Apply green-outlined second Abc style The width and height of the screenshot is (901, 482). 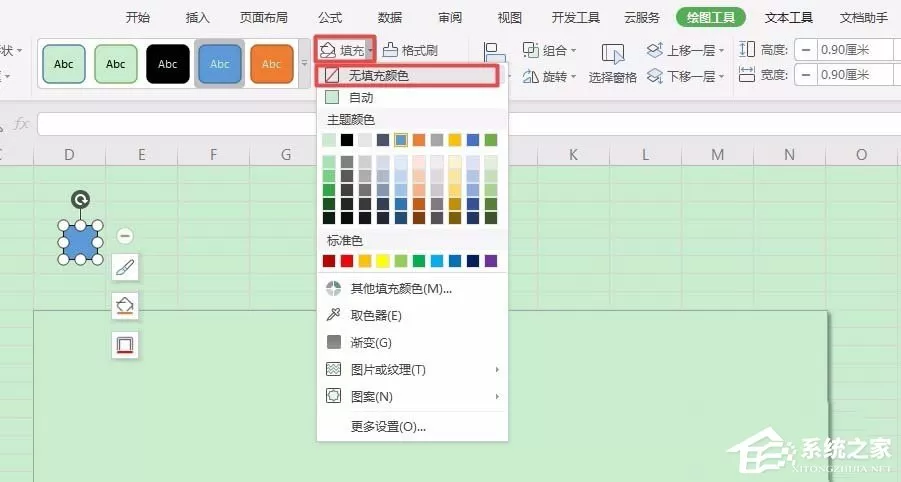coord(115,64)
